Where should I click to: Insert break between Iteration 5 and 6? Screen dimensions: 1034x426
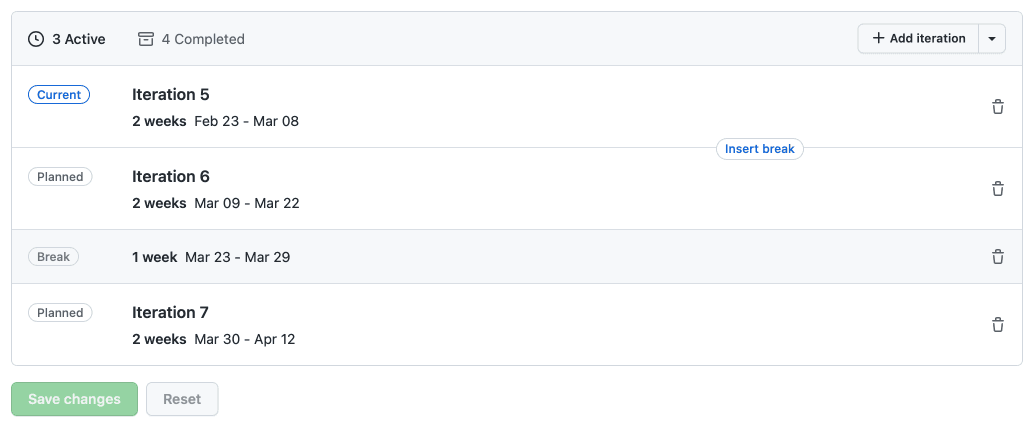click(x=760, y=149)
